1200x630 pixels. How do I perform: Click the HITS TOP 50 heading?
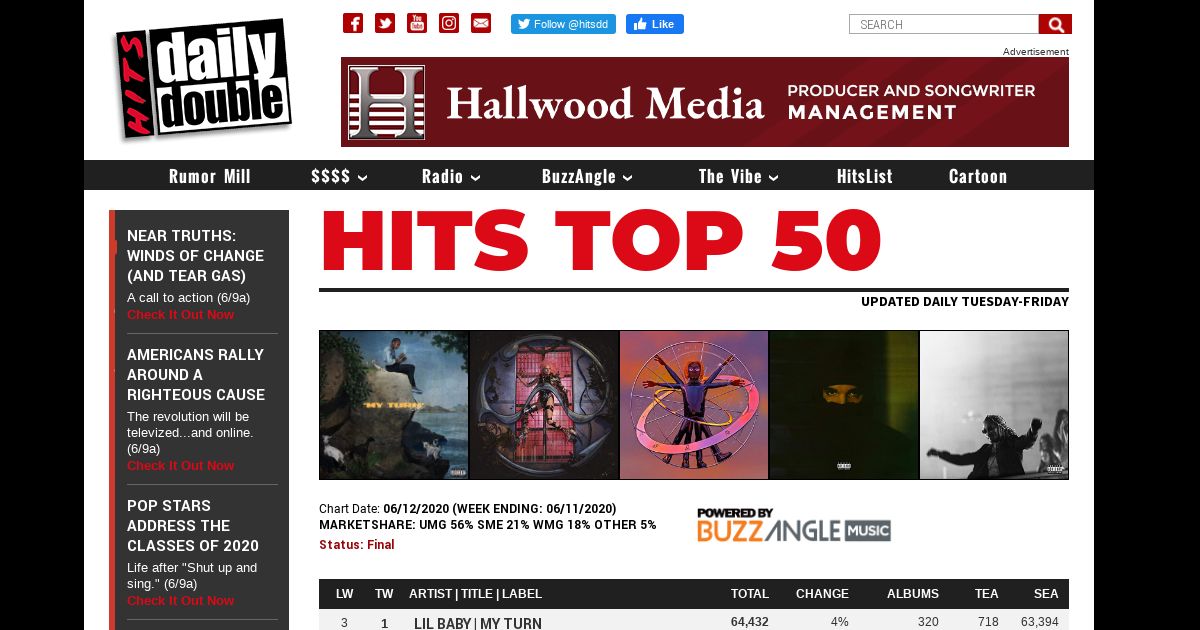point(601,241)
